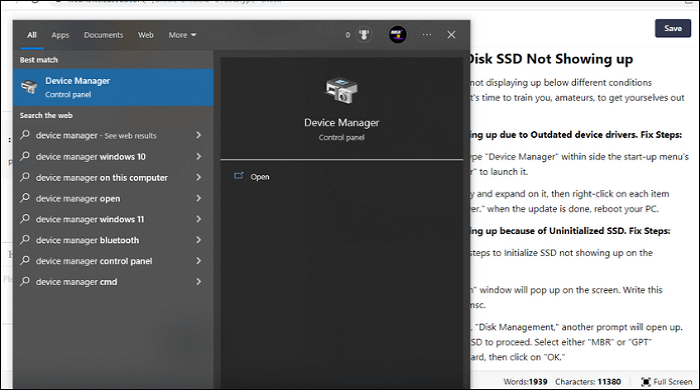Screen dimensions: 700x390
Task: Click the large Device Manager preview icon
Action: (x=342, y=91)
